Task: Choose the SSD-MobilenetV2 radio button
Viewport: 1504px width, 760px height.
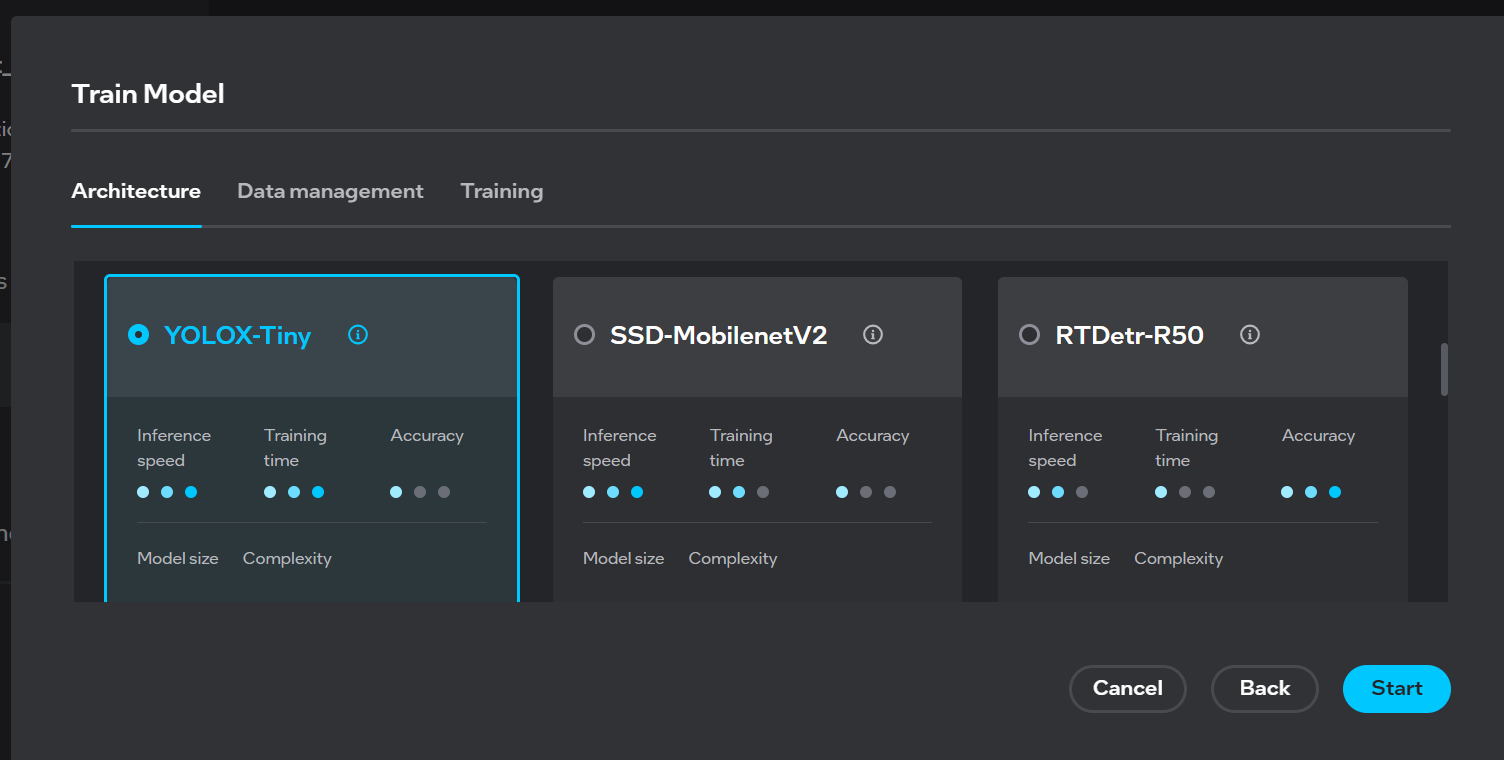Action: (584, 335)
